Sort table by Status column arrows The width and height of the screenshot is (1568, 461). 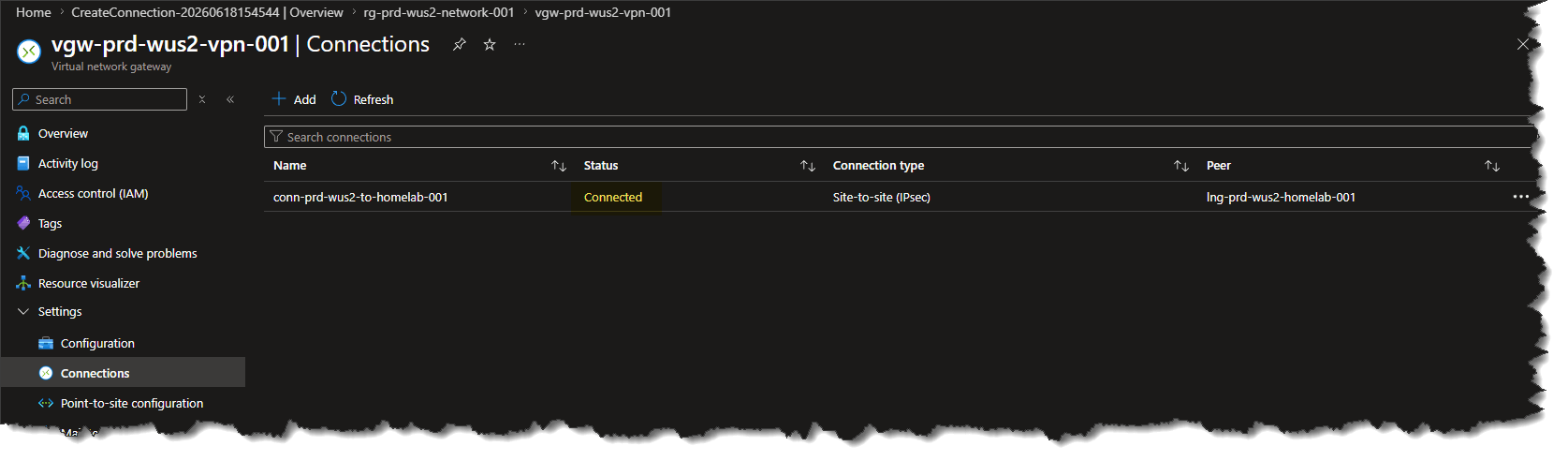coord(808,166)
